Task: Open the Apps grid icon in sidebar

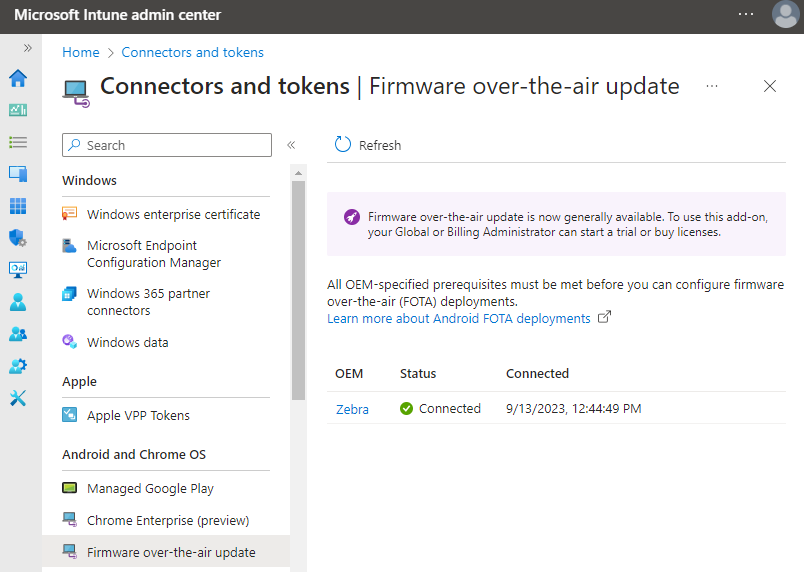Action: click(18, 206)
